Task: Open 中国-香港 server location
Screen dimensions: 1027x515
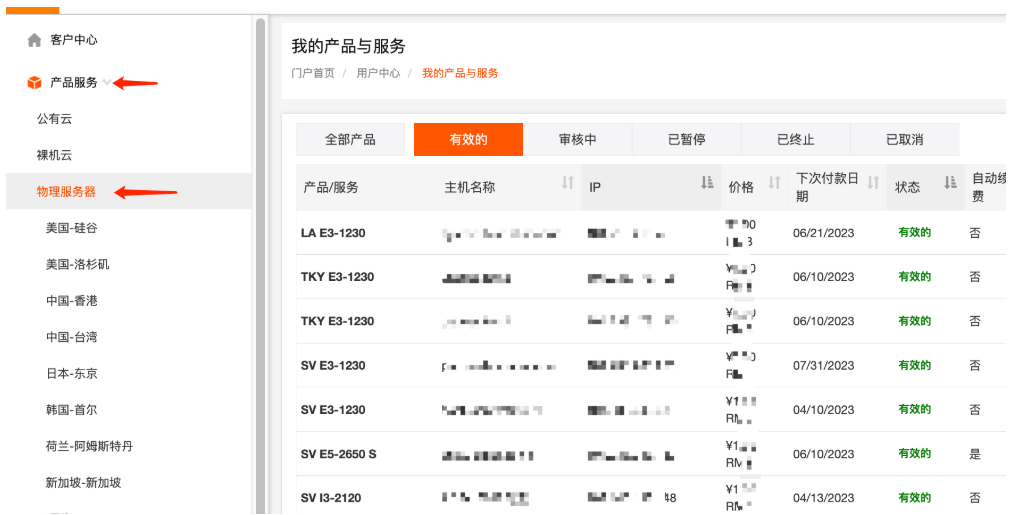Action: point(71,301)
